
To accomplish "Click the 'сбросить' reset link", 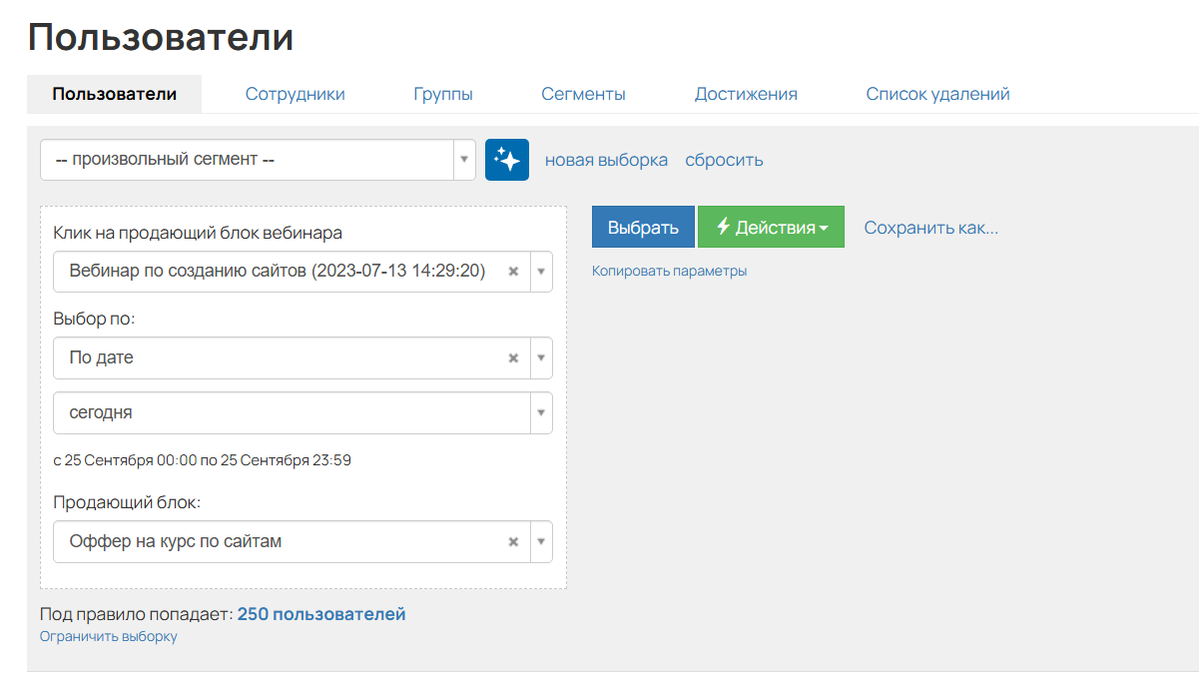I will [x=724, y=160].
